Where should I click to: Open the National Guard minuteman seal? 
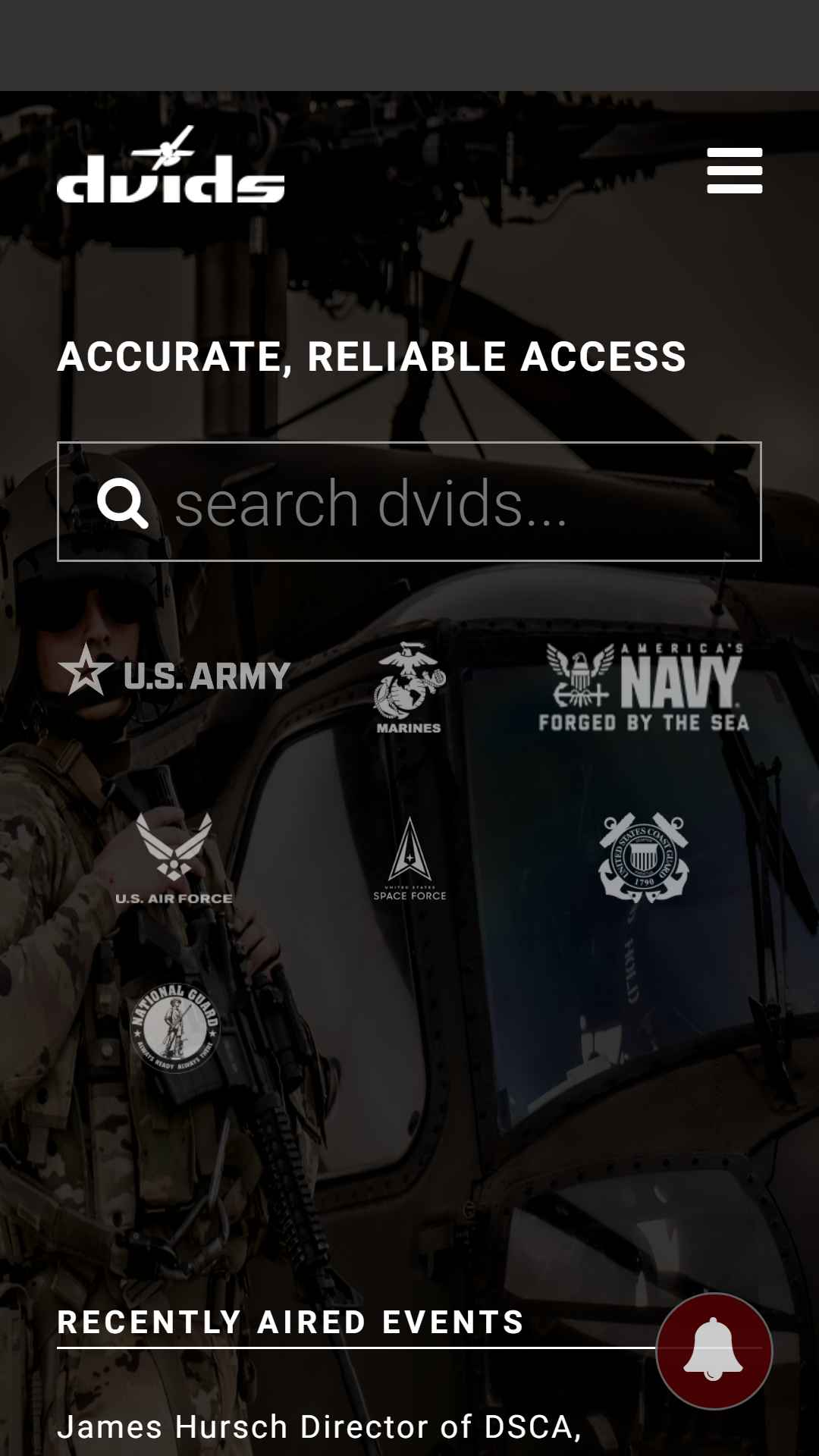[174, 1028]
